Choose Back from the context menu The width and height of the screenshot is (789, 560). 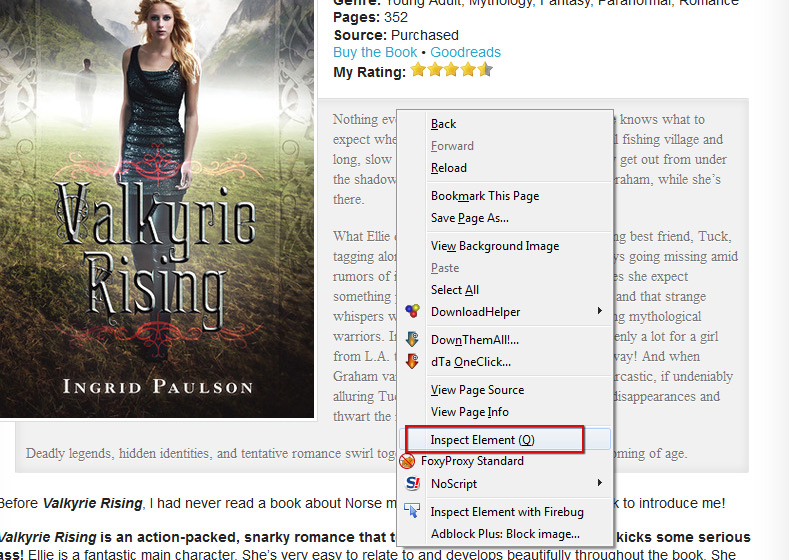(443, 124)
